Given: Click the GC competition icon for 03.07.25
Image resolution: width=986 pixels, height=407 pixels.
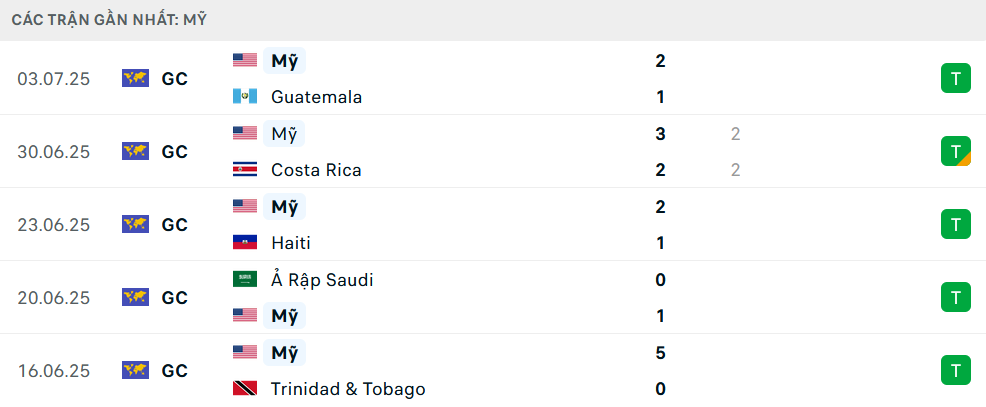Looking at the screenshot, I should click(x=135, y=78).
